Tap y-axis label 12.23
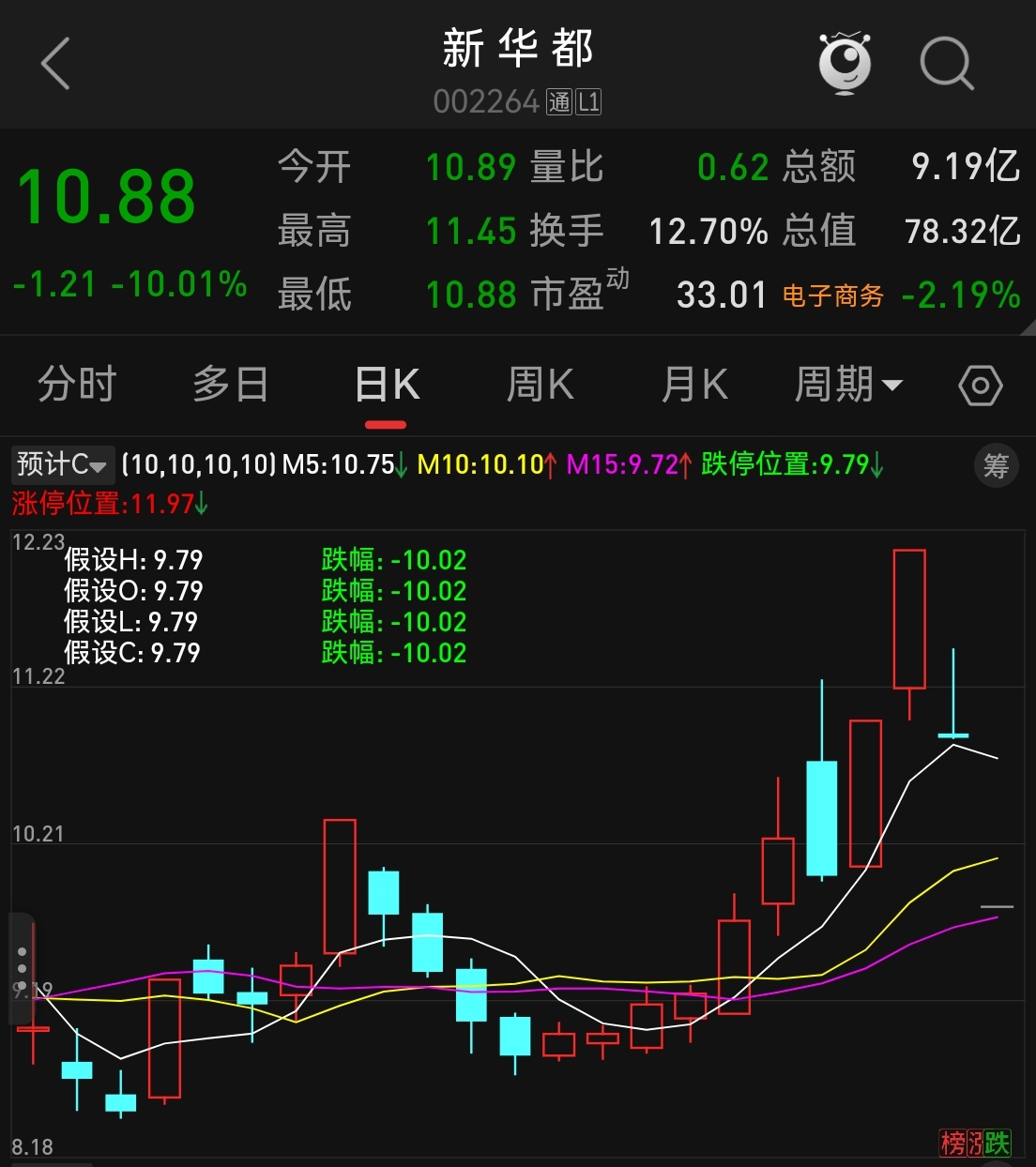Viewport: 1036px width, 1167px height. pos(38,542)
